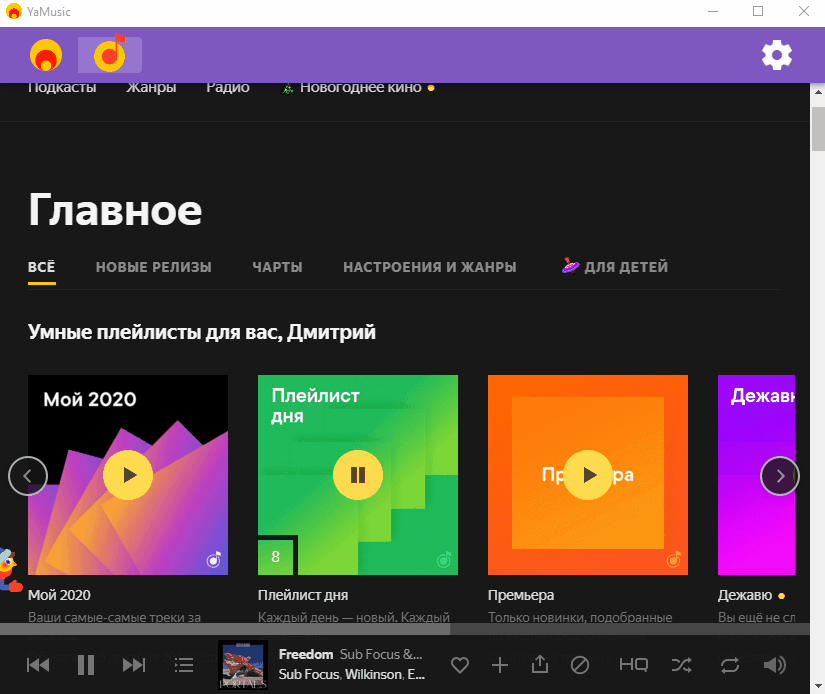Open the play queue list icon
825x694 pixels.
click(184, 665)
